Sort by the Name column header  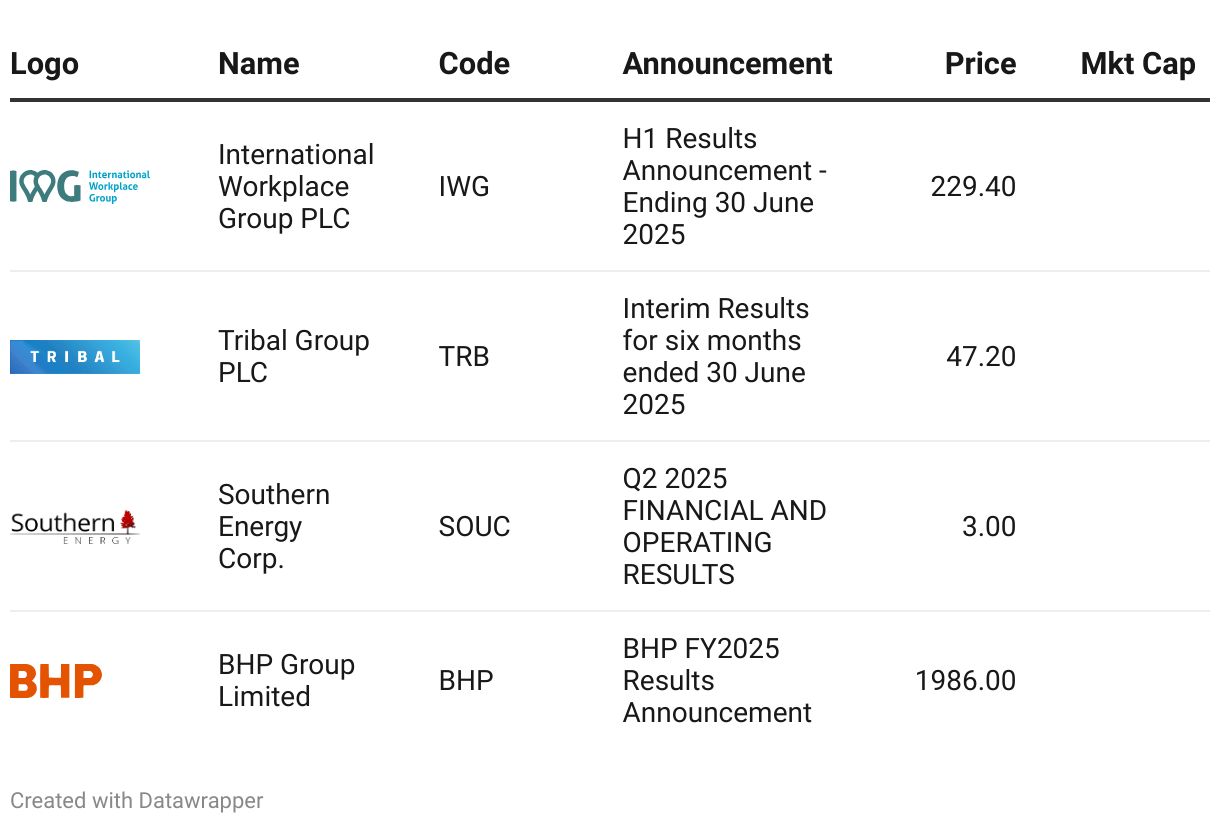pyautogui.click(x=259, y=64)
